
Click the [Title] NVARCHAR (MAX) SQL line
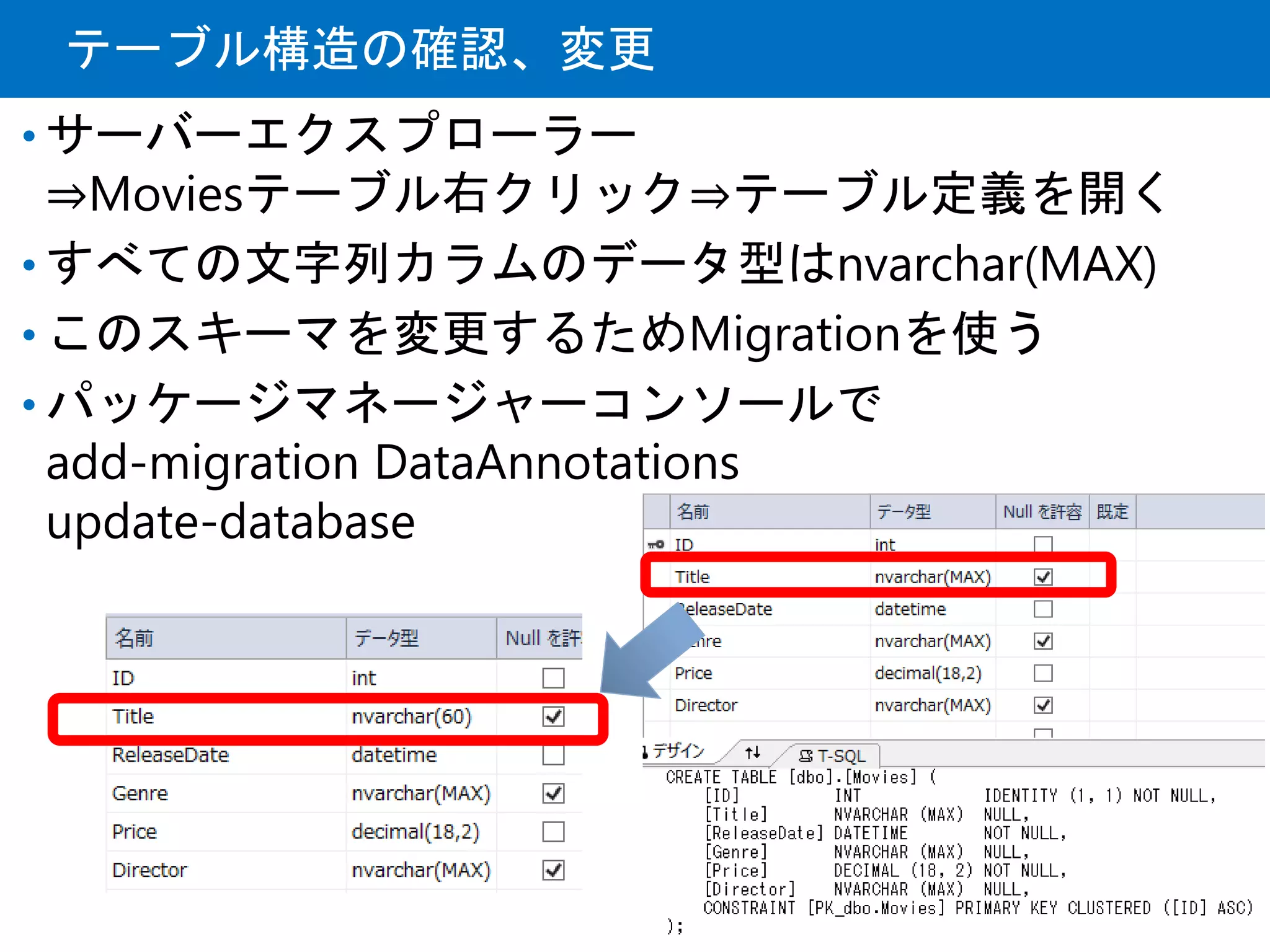867,814
